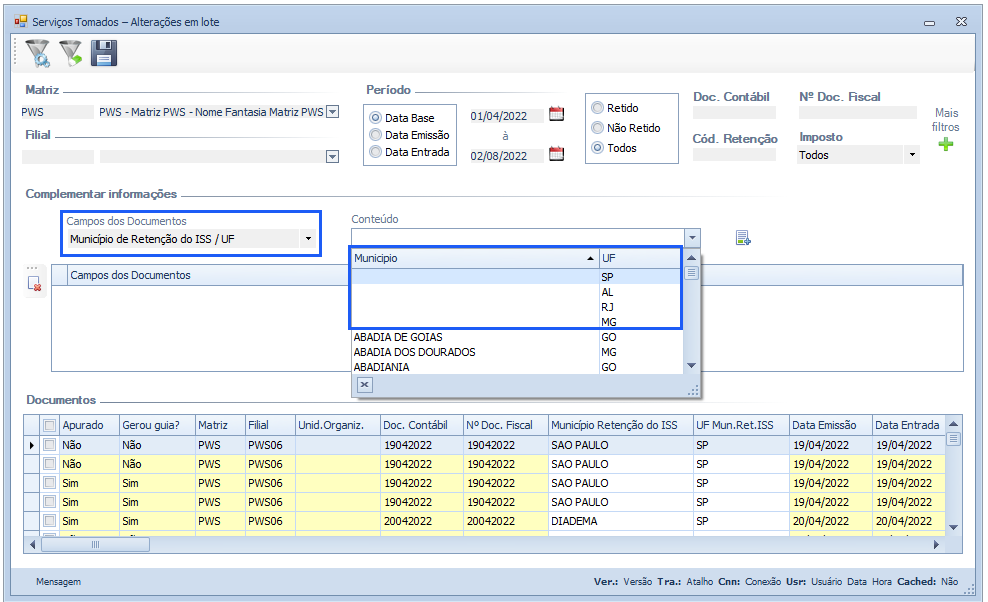Expand the Imposto dropdown
The width and height of the screenshot is (988, 602).
pyautogui.click(x=911, y=155)
